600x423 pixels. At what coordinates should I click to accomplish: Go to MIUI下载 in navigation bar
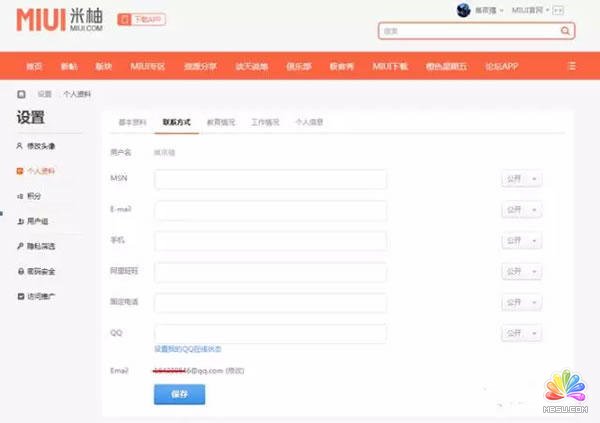tap(390, 65)
